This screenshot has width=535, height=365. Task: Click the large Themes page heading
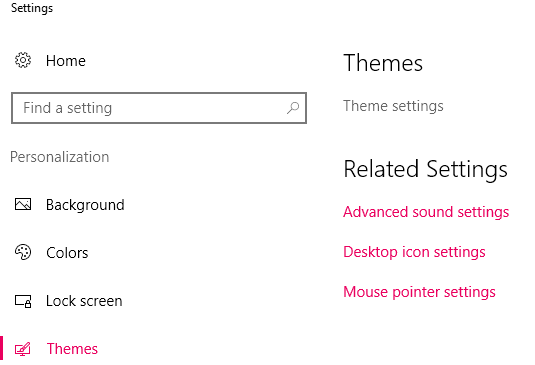(x=383, y=63)
